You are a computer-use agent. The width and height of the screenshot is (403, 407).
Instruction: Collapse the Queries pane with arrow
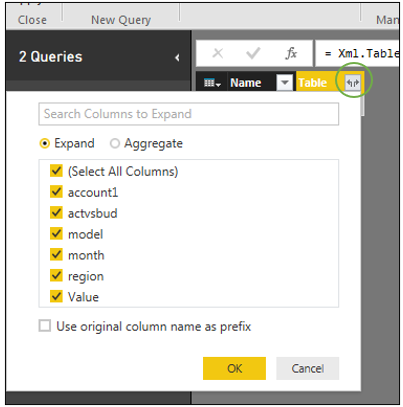coord(177,58)
